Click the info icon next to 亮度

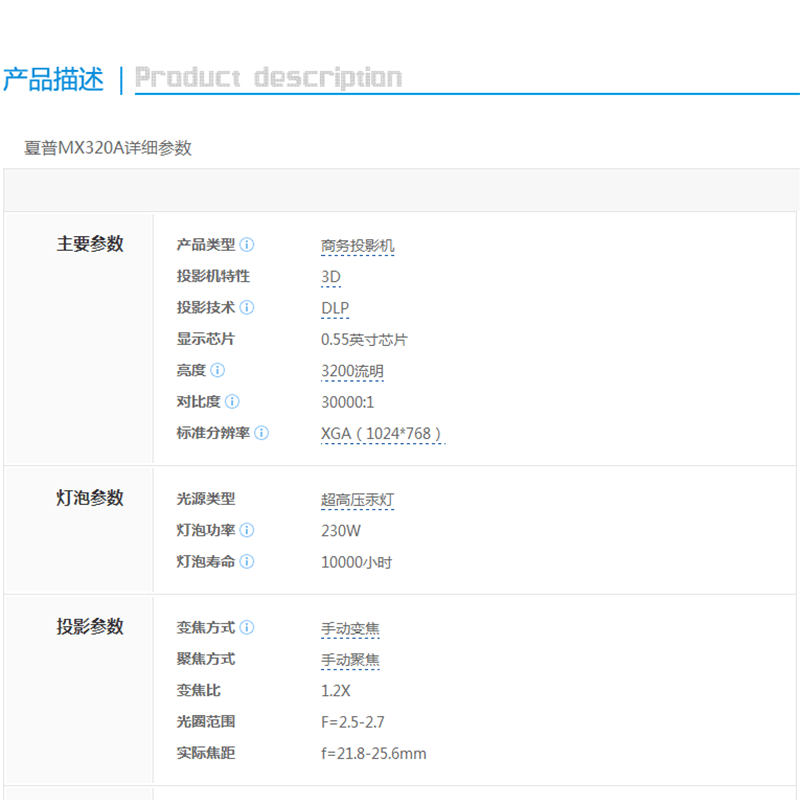pyautogui.click(x=218, y=370)
